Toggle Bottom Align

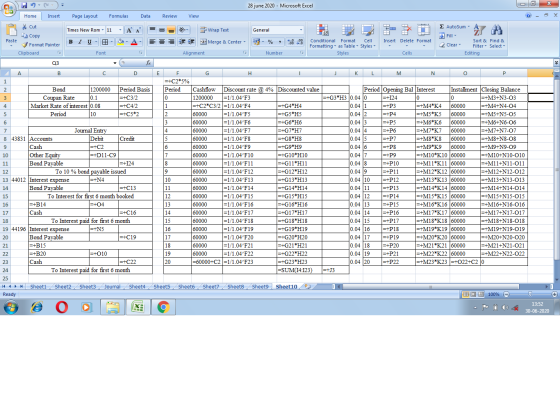click(171, 30)
